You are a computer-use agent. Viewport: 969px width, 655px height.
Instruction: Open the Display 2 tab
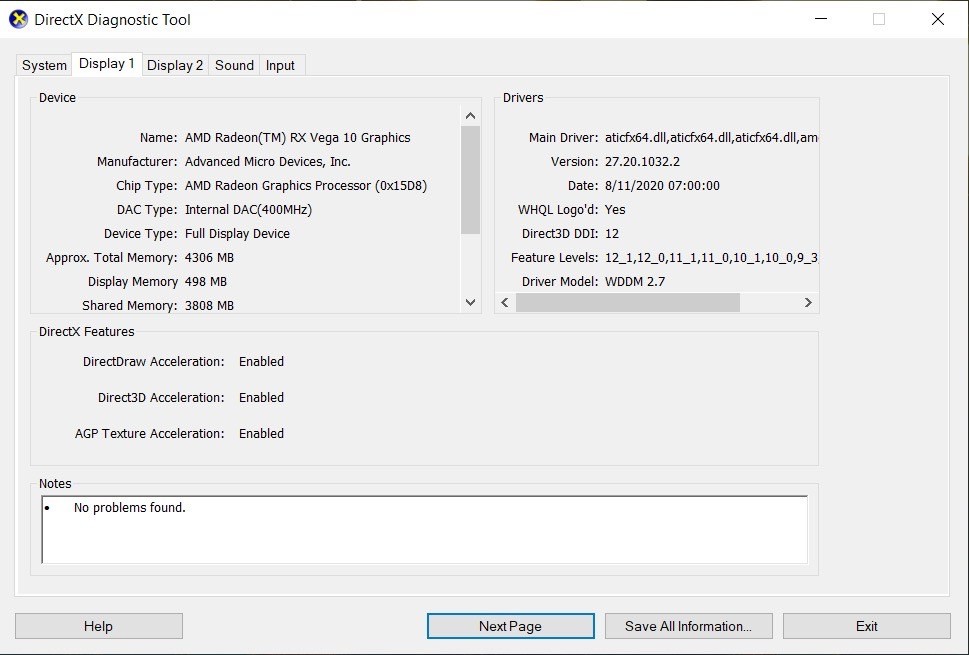[x=175, y=64]
